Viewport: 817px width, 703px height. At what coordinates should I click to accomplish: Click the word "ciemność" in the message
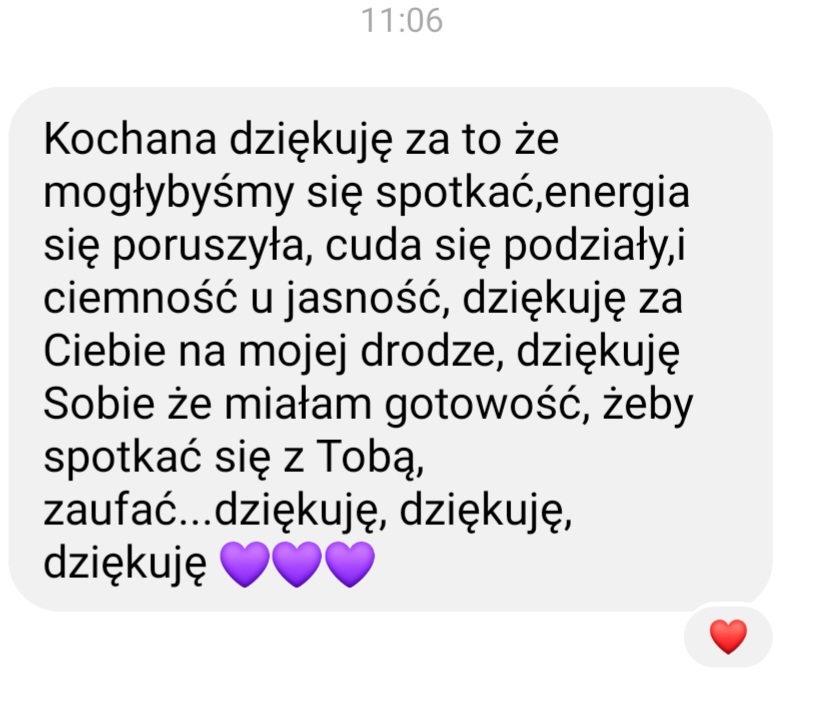click(140, 298)
